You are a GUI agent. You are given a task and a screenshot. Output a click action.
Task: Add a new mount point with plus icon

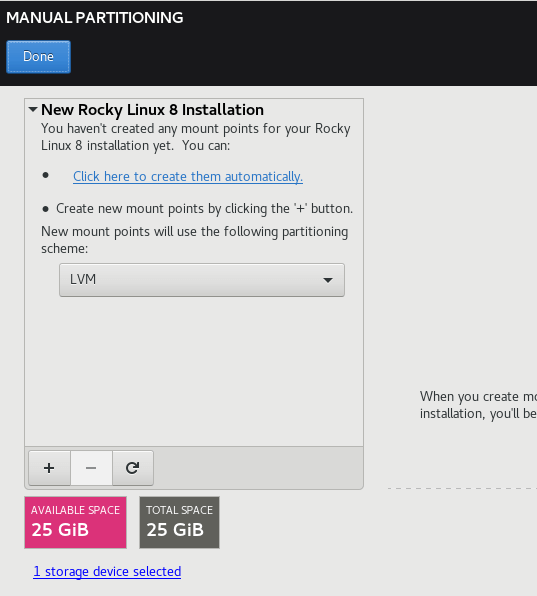[x=49, y=468]
